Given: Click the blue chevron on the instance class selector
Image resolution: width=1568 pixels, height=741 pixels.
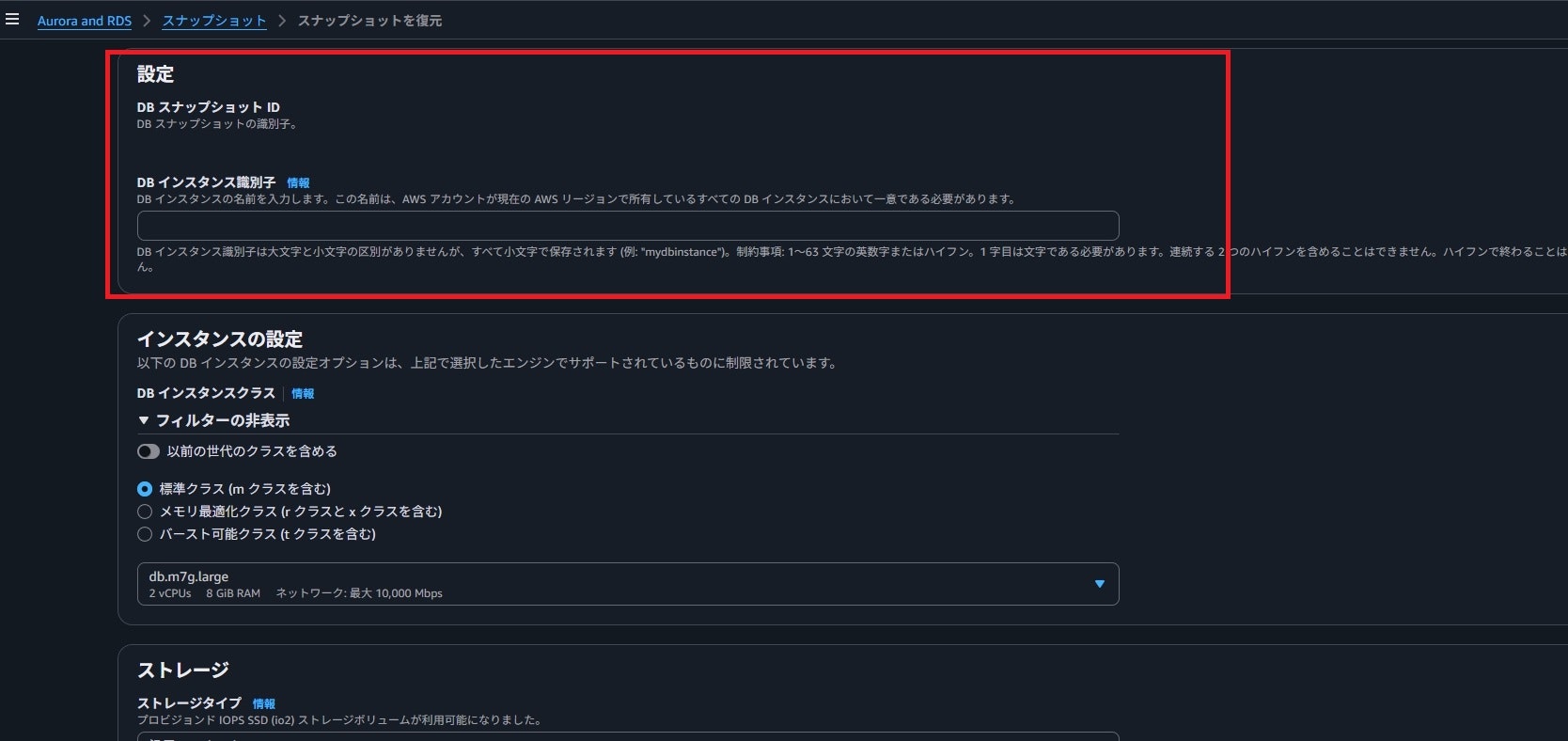Looking at the screenshot, I should [x=1100, y=583].
